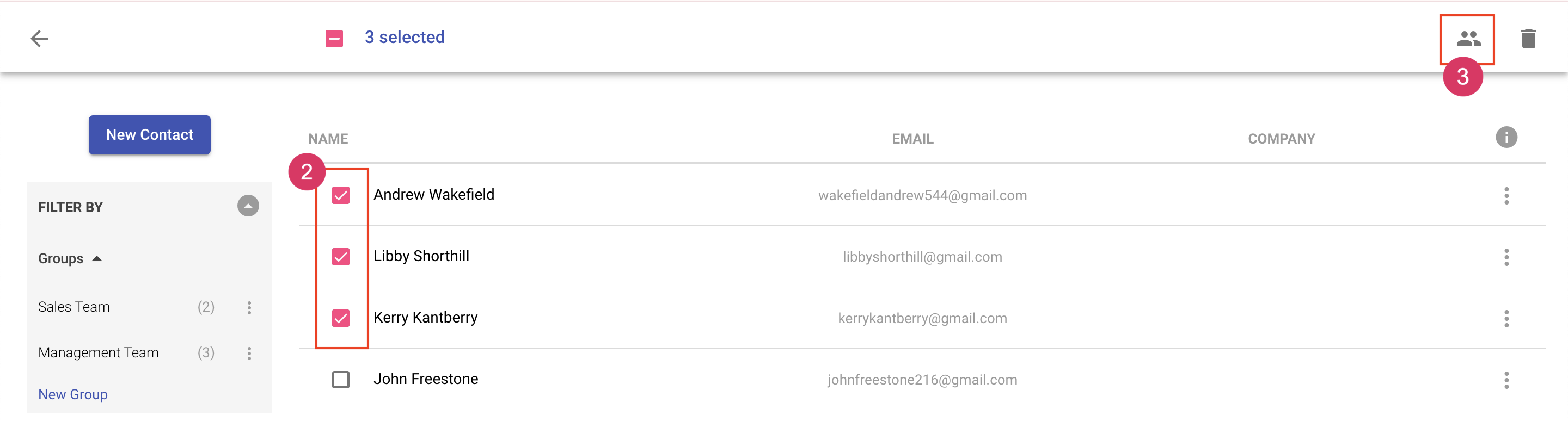Open more options for Libby Shorthill

pyautogui.click(x=1506, y=257)
